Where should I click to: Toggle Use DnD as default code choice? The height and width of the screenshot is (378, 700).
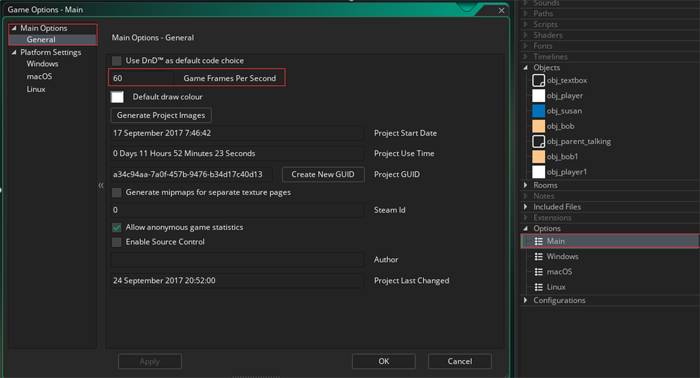(x=117, y=61)
